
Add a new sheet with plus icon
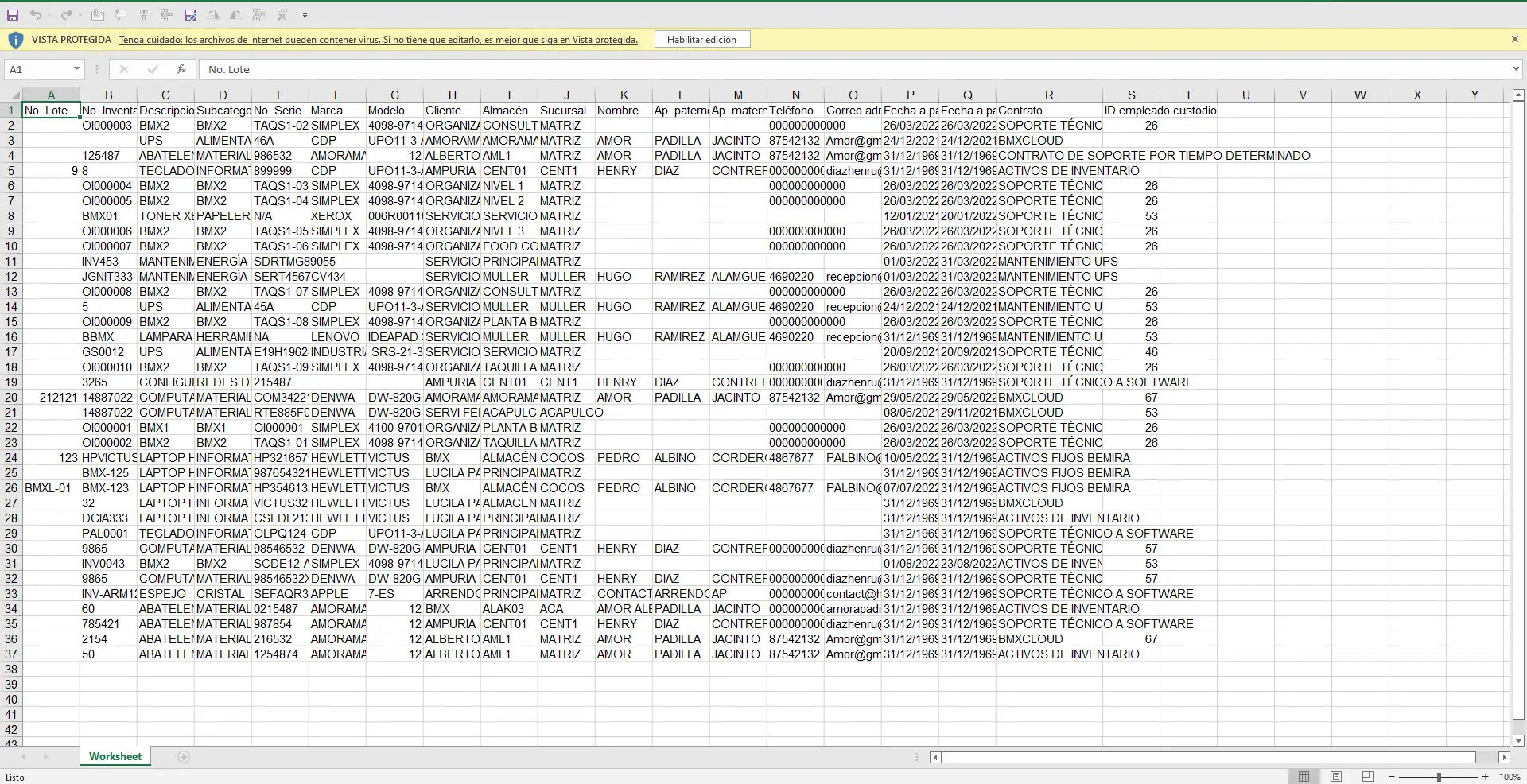[x=184, y=756]
